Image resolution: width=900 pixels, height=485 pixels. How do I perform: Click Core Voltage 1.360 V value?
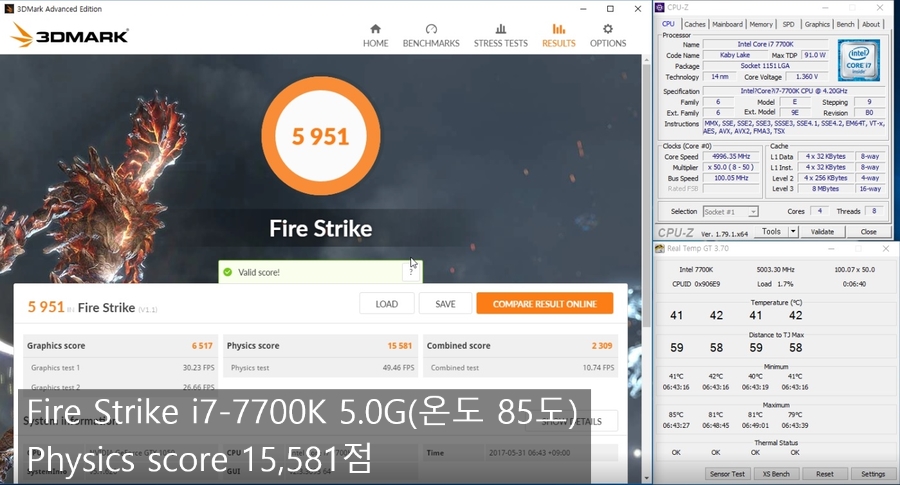pos(806,76)
